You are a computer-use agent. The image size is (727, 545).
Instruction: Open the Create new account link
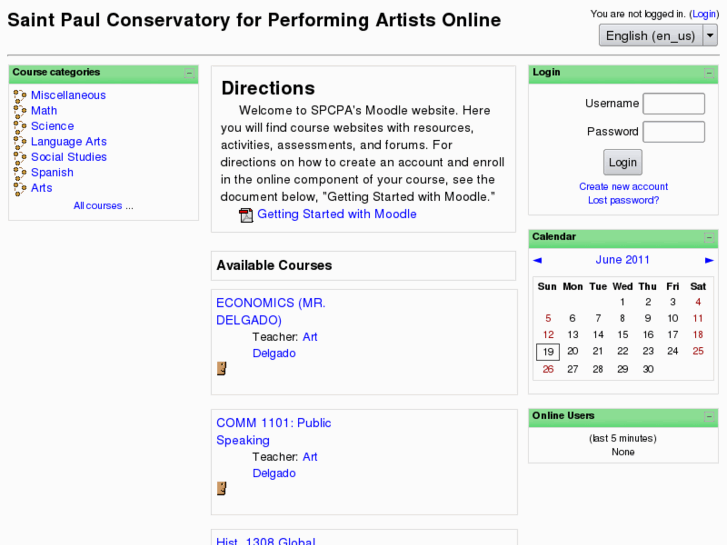click(623, 187)
